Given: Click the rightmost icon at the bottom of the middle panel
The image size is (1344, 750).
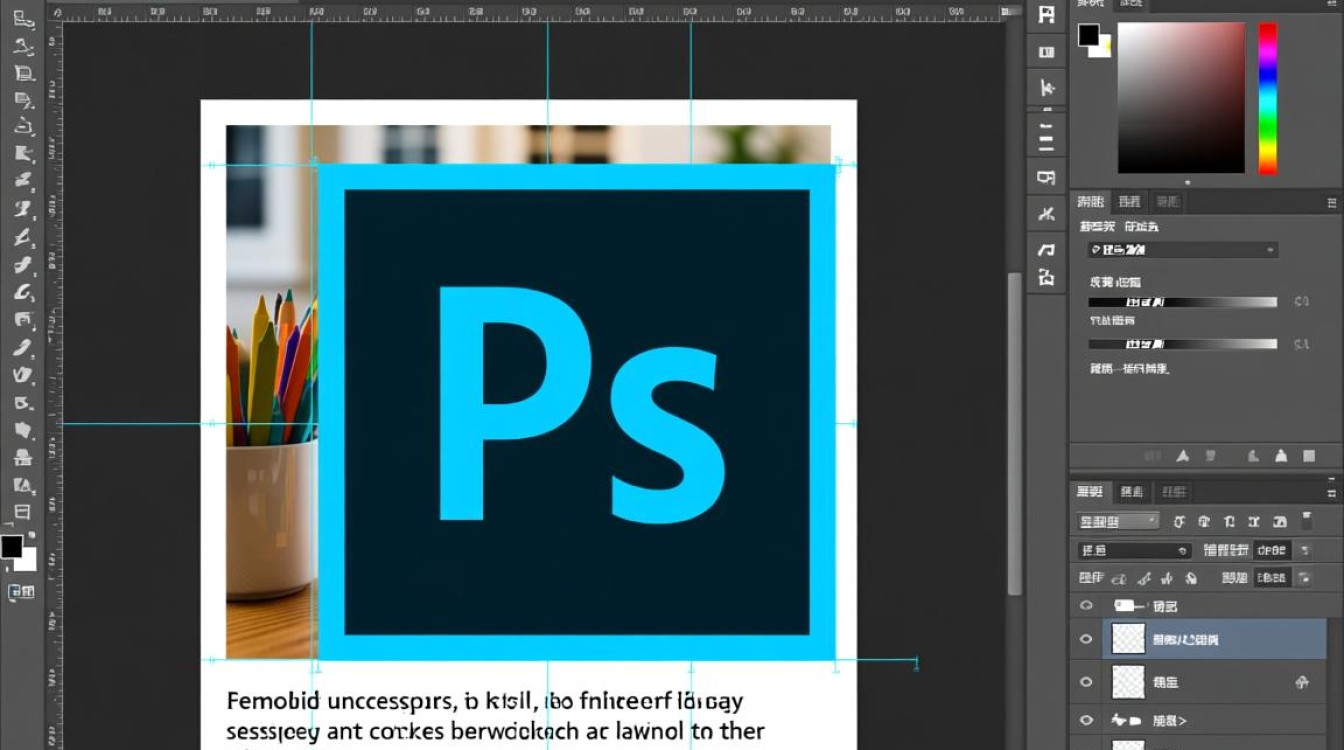Looking at the screenshot, I should 1310,455.
